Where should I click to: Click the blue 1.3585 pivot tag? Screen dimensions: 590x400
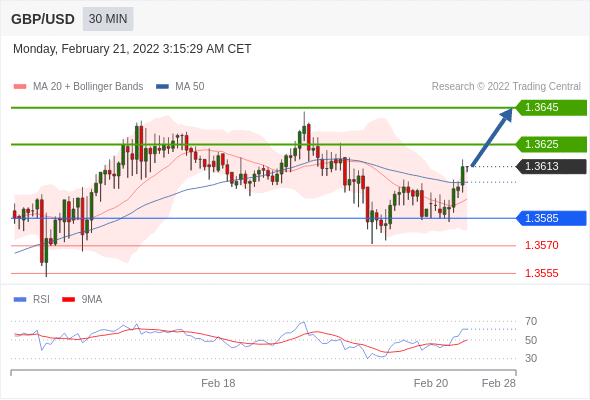coord(551,218)
